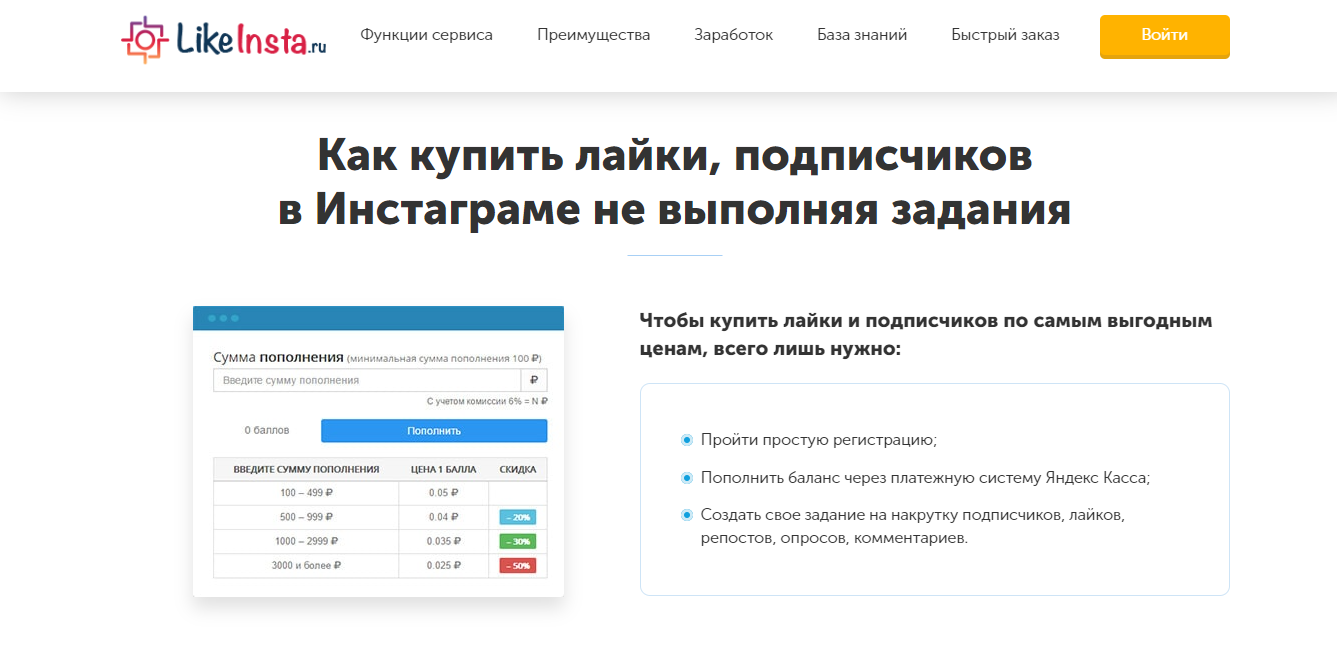
Task: Click the bullet before Создать свое задание
Action: [687, 515]
